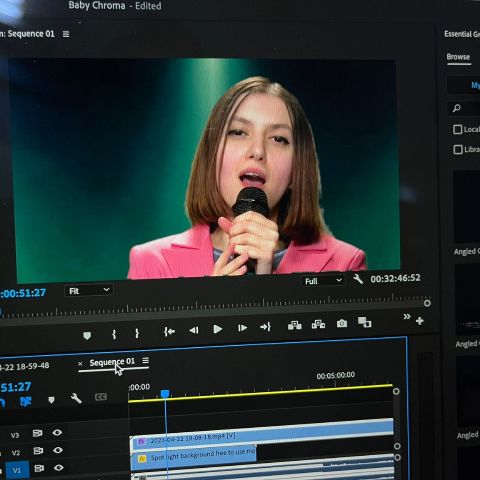The width and height of the screenshot is (480, 480).
Task: Click the blue timeline playhead handle
Action: (165, 394)
